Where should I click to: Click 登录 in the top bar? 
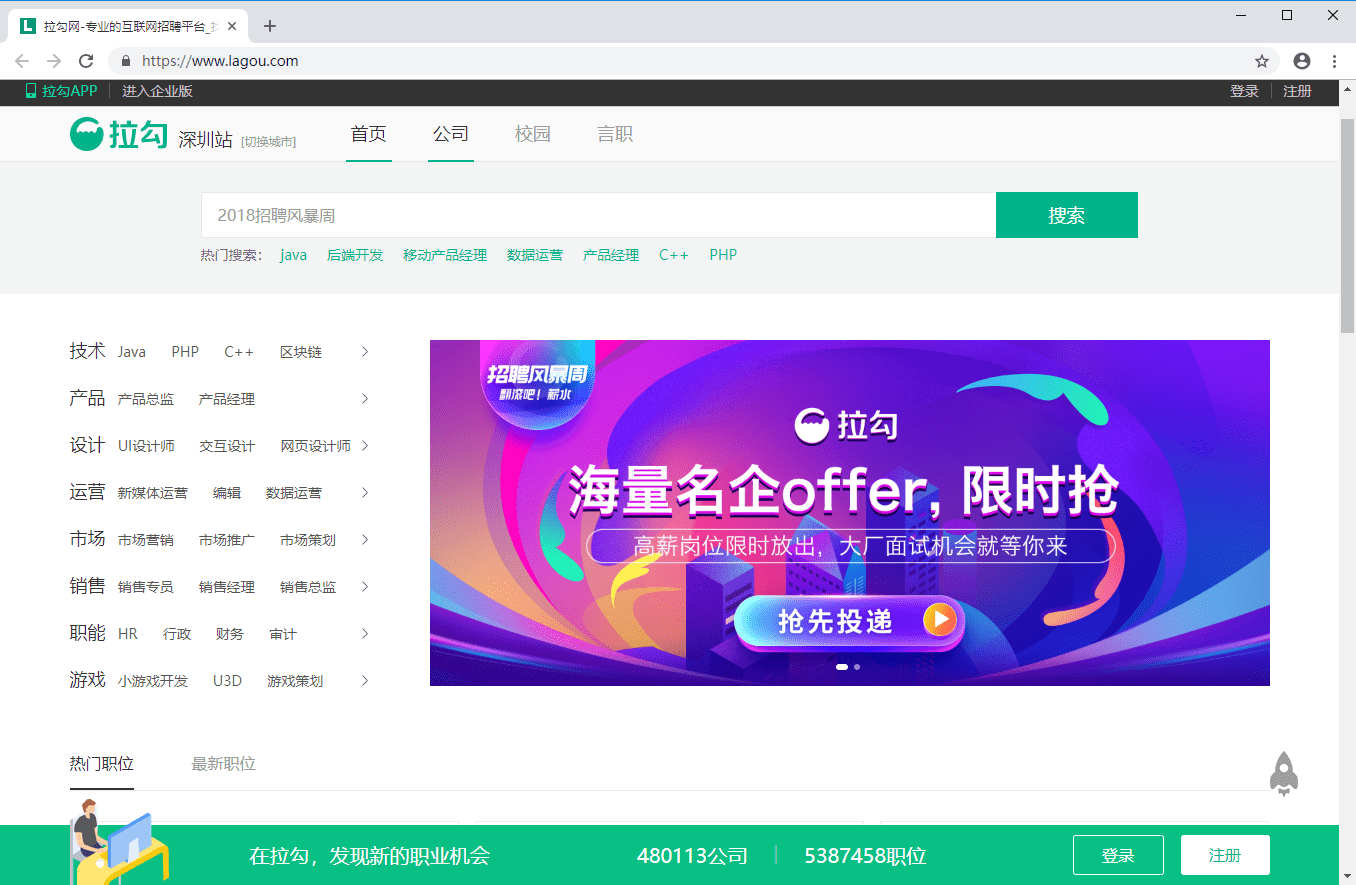tap(1245, 91)
